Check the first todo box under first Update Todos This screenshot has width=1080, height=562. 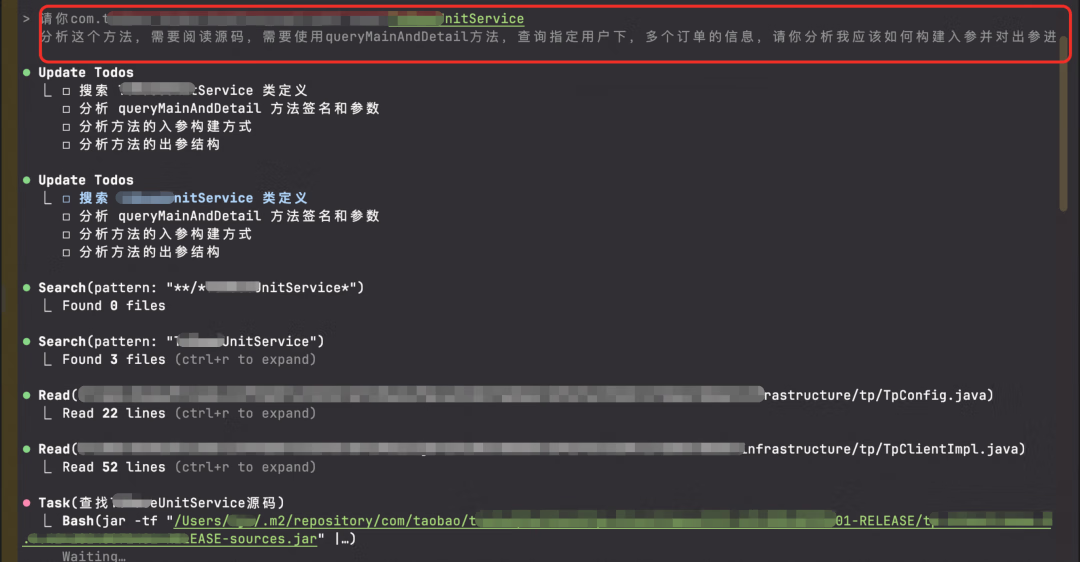click(67, 91)
